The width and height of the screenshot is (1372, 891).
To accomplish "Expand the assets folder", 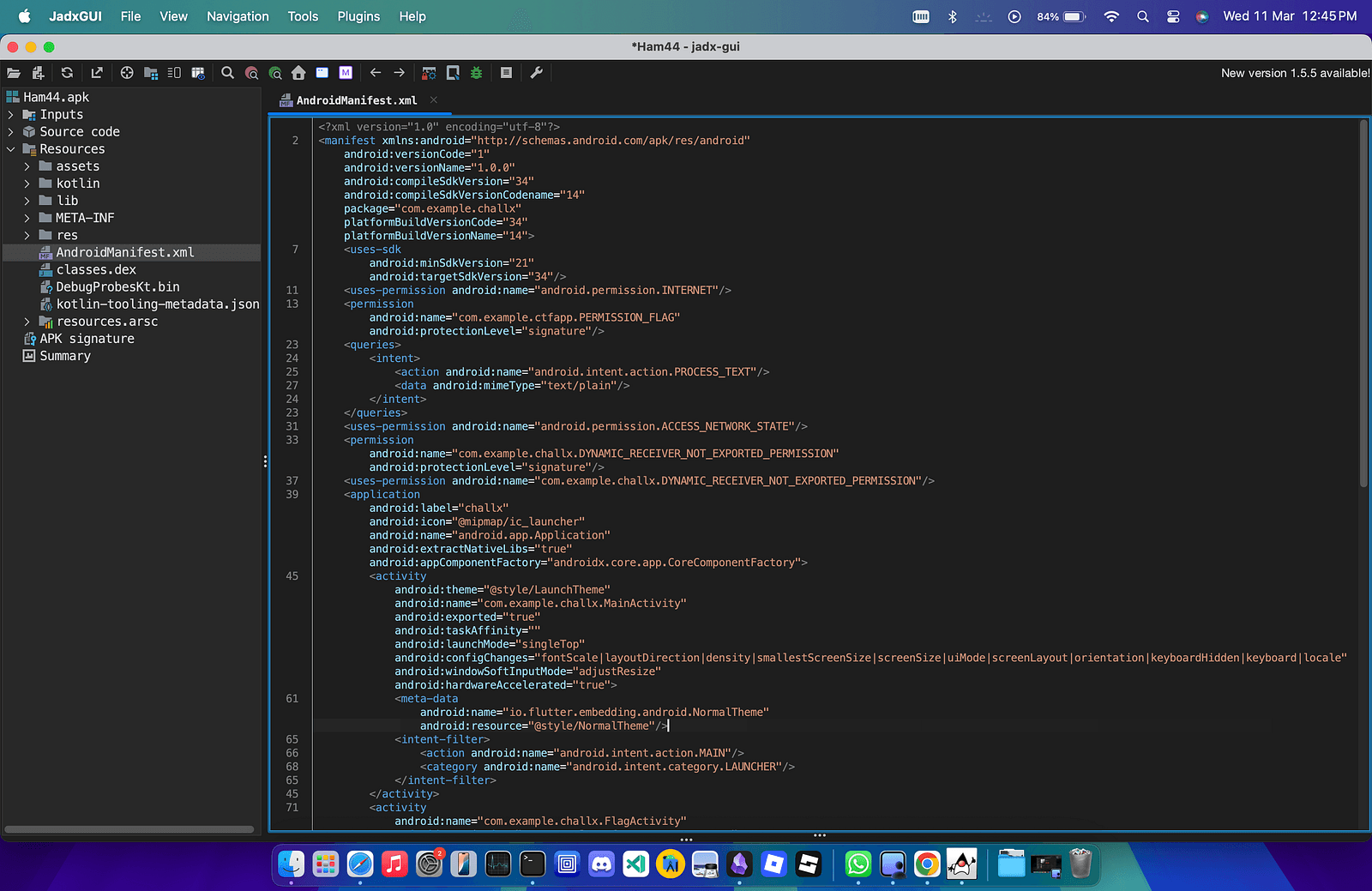I will click(27, 166).
